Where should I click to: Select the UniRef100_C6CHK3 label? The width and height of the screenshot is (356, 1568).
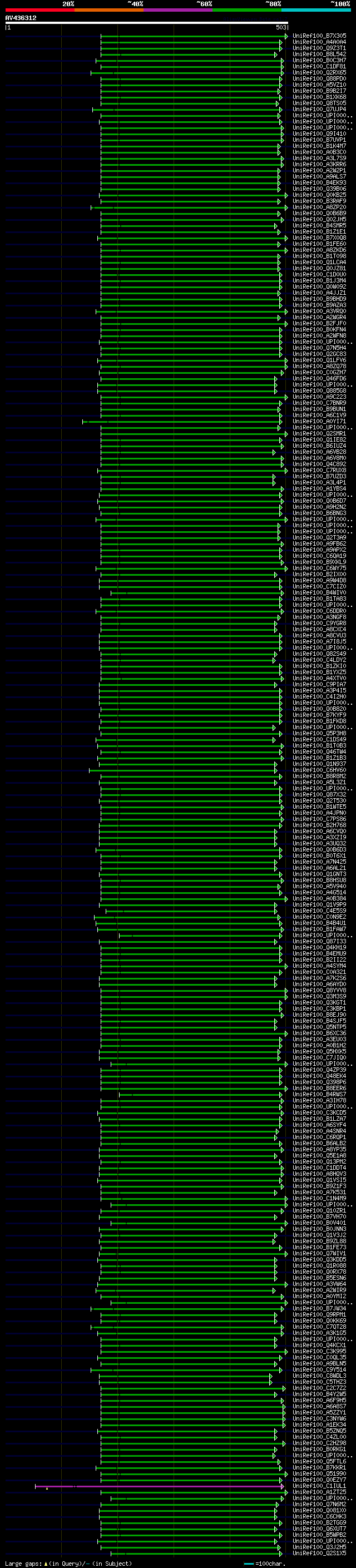[319, 1516]
